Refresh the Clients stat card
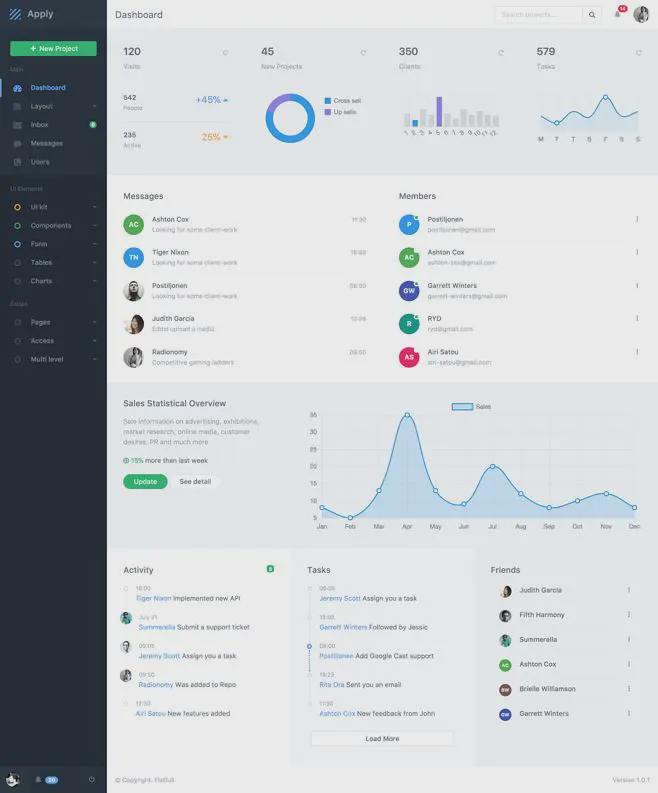The width and height of the screenshot is (658, 793). 501,53
